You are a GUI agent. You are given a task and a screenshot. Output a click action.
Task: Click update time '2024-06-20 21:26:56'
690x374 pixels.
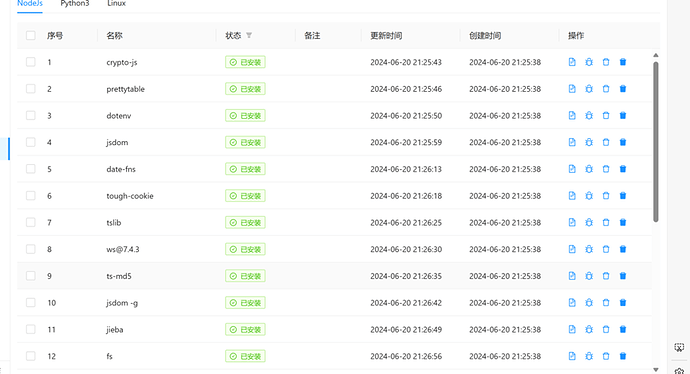[406, 356]
